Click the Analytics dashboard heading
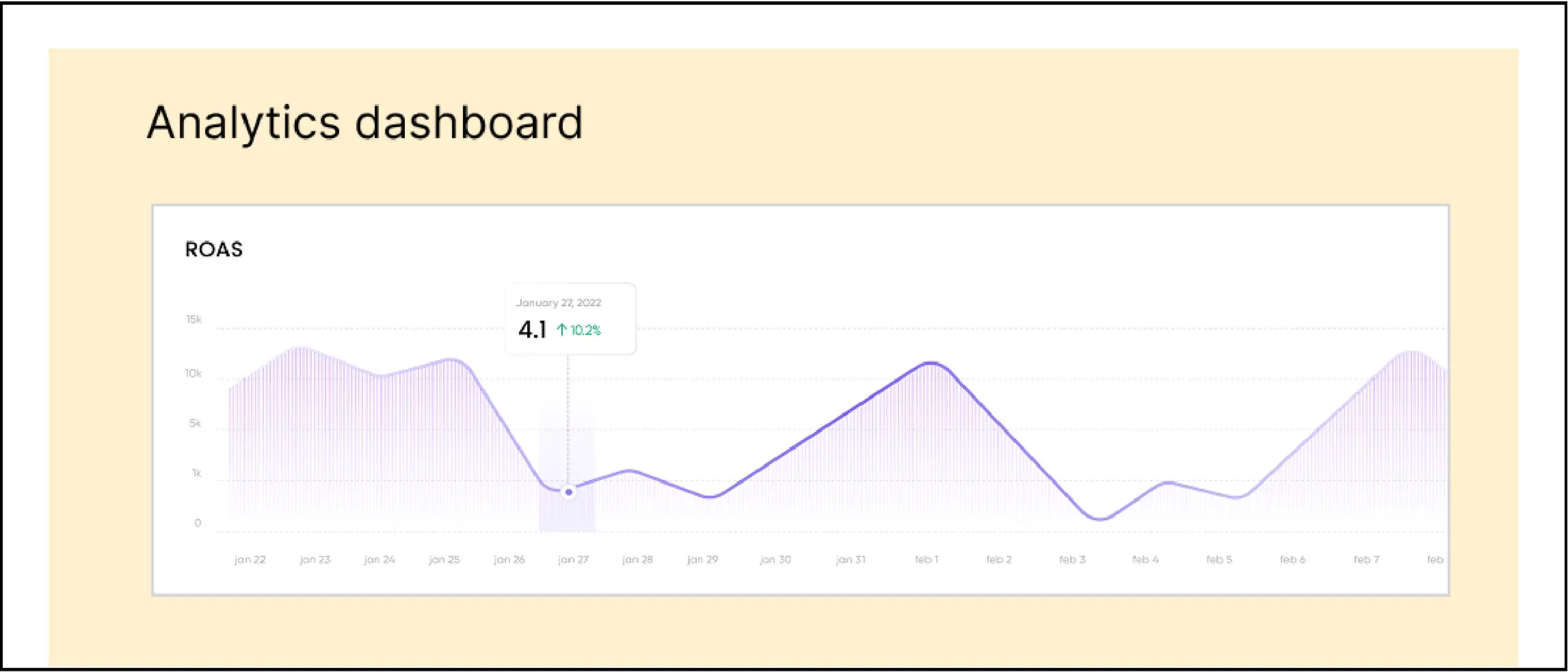Screen dimensions: 1568x672 [364, 123]
